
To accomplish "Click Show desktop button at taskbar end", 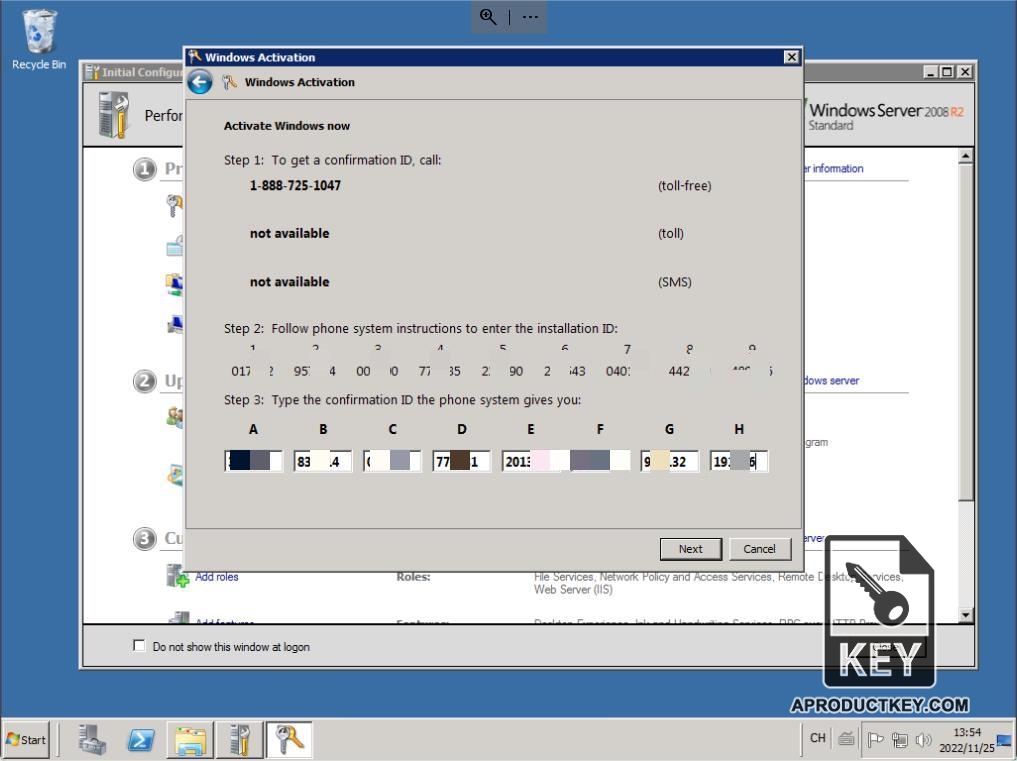I will 1006,740.
